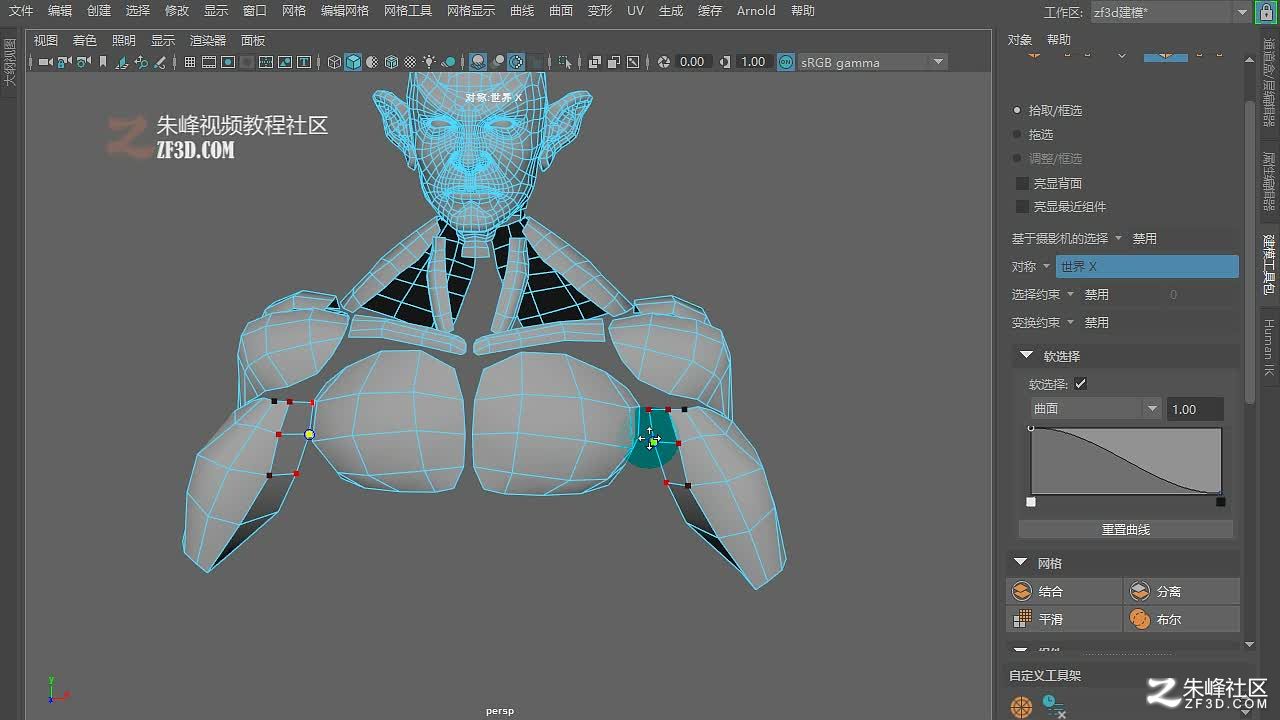Toggle the viewport Grid icon
Image resolution: width=1280 pixels, height=720 pixels.
click(190, 62)
